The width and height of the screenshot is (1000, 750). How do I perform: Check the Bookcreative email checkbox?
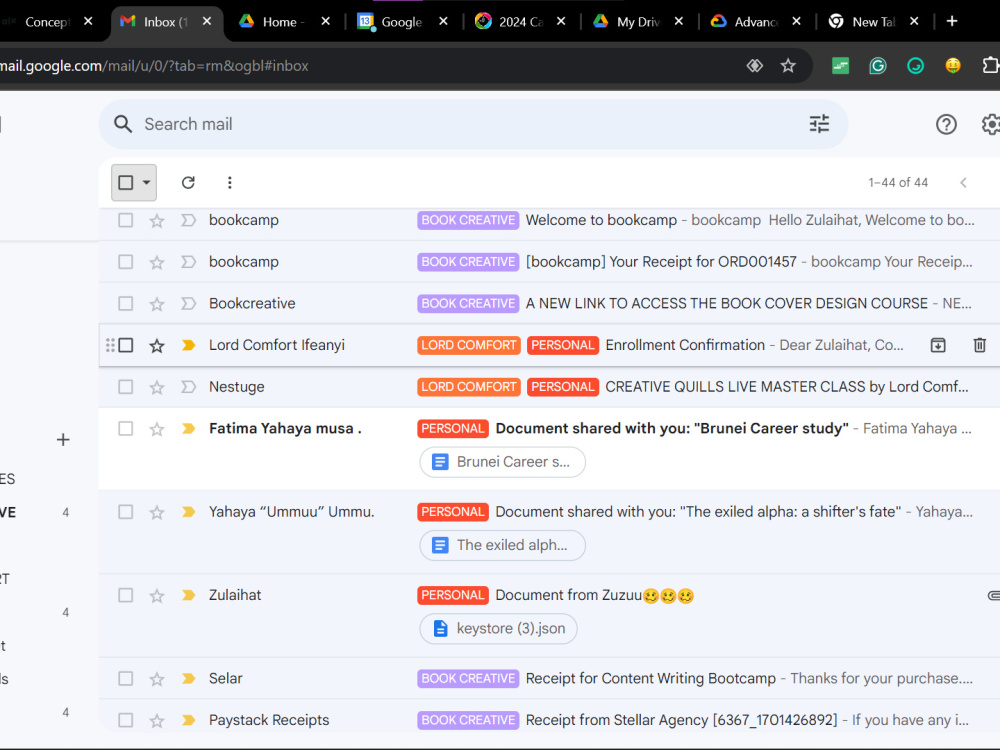point(126,304)
